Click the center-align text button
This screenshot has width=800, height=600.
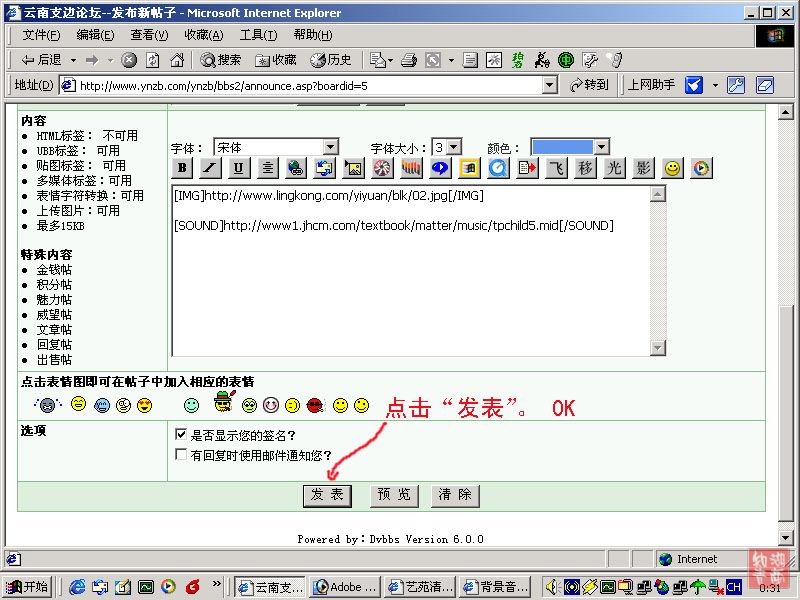click(x=267, y=168)
